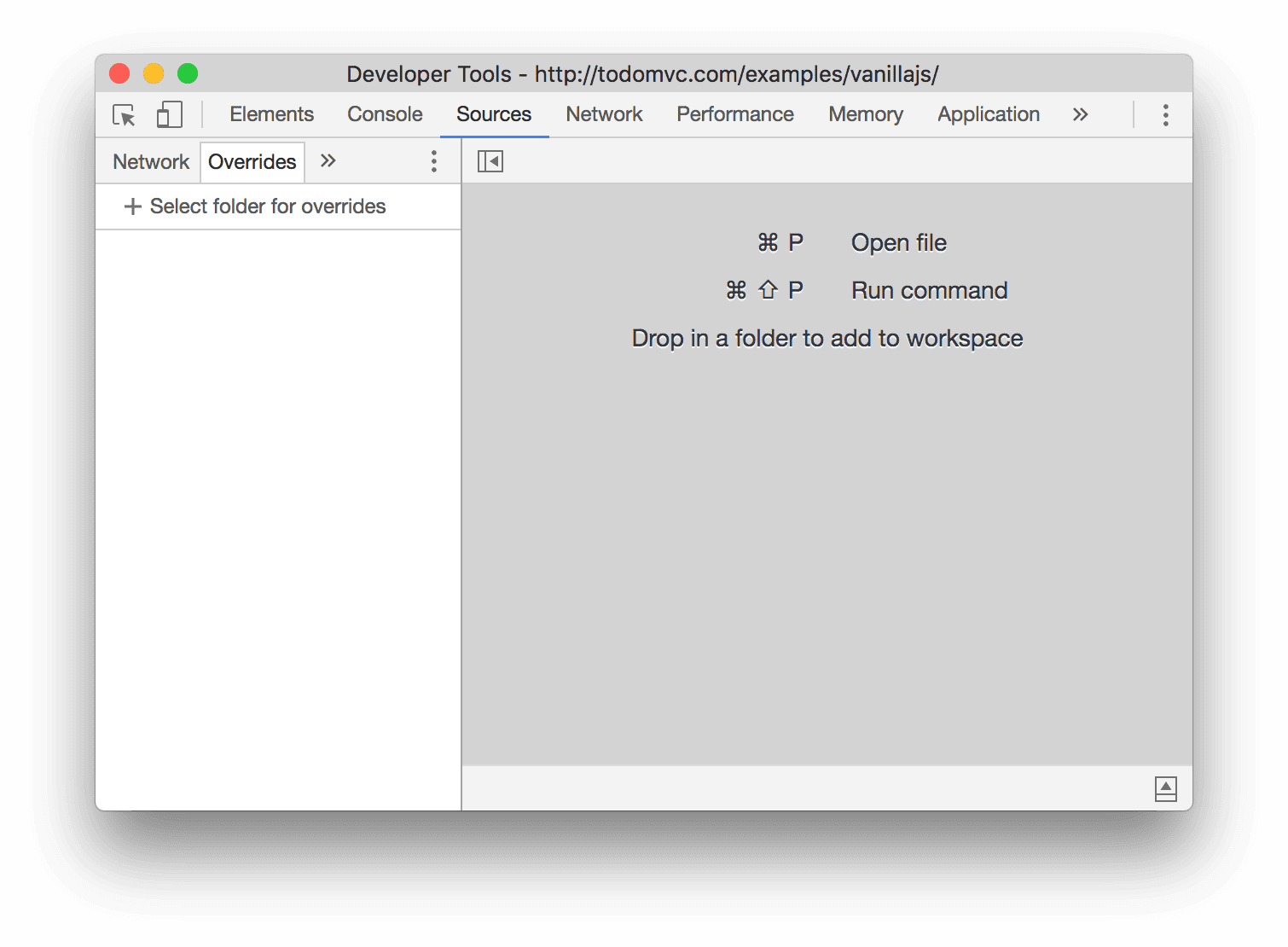
Task: Select the inspect element cursor tool
Action: tap(123, 115)
